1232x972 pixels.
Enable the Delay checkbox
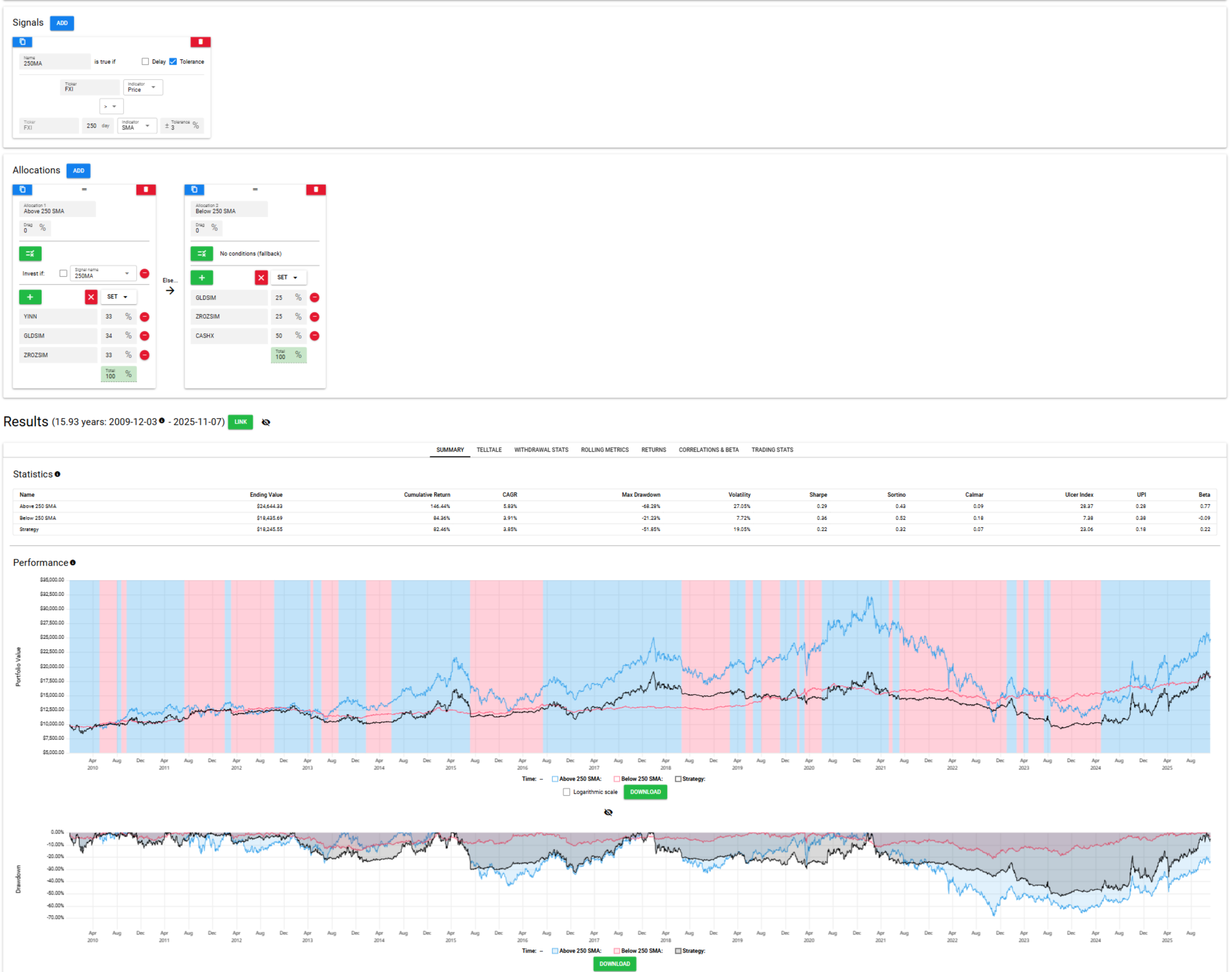pyautogui.click(x=145, y=62)
